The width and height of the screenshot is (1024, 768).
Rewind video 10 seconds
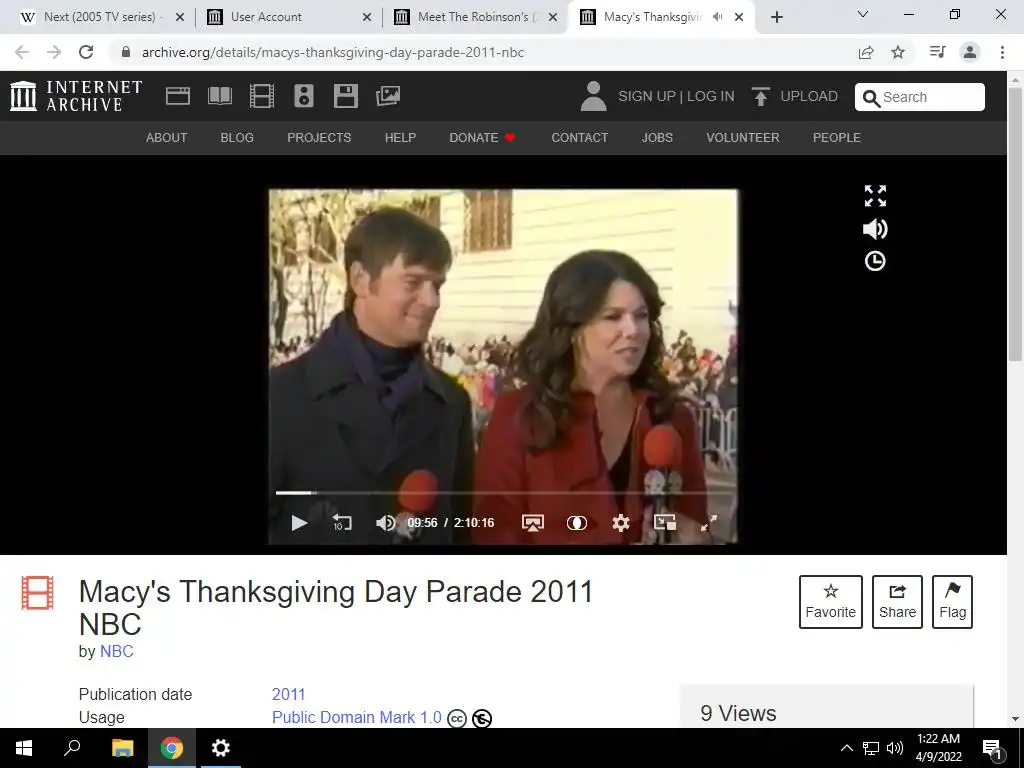pos(342,522)
